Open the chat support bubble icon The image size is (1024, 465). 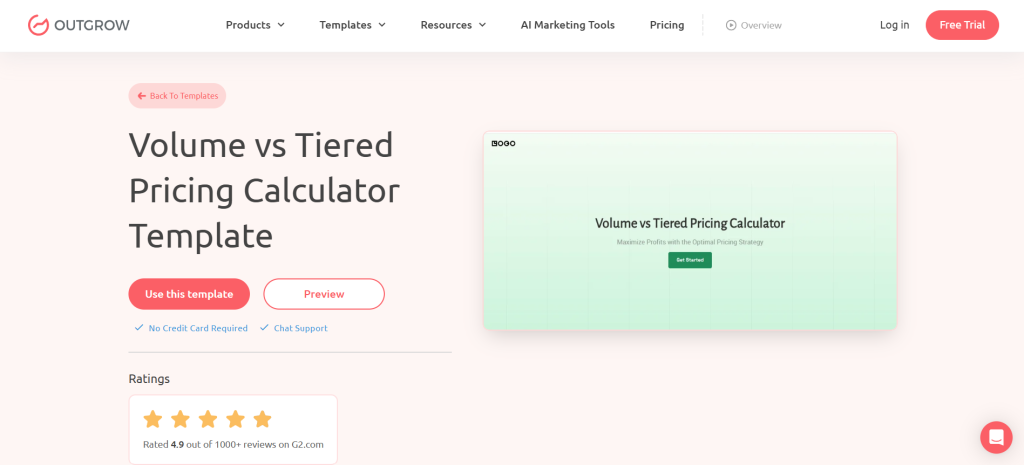point(996,437)
